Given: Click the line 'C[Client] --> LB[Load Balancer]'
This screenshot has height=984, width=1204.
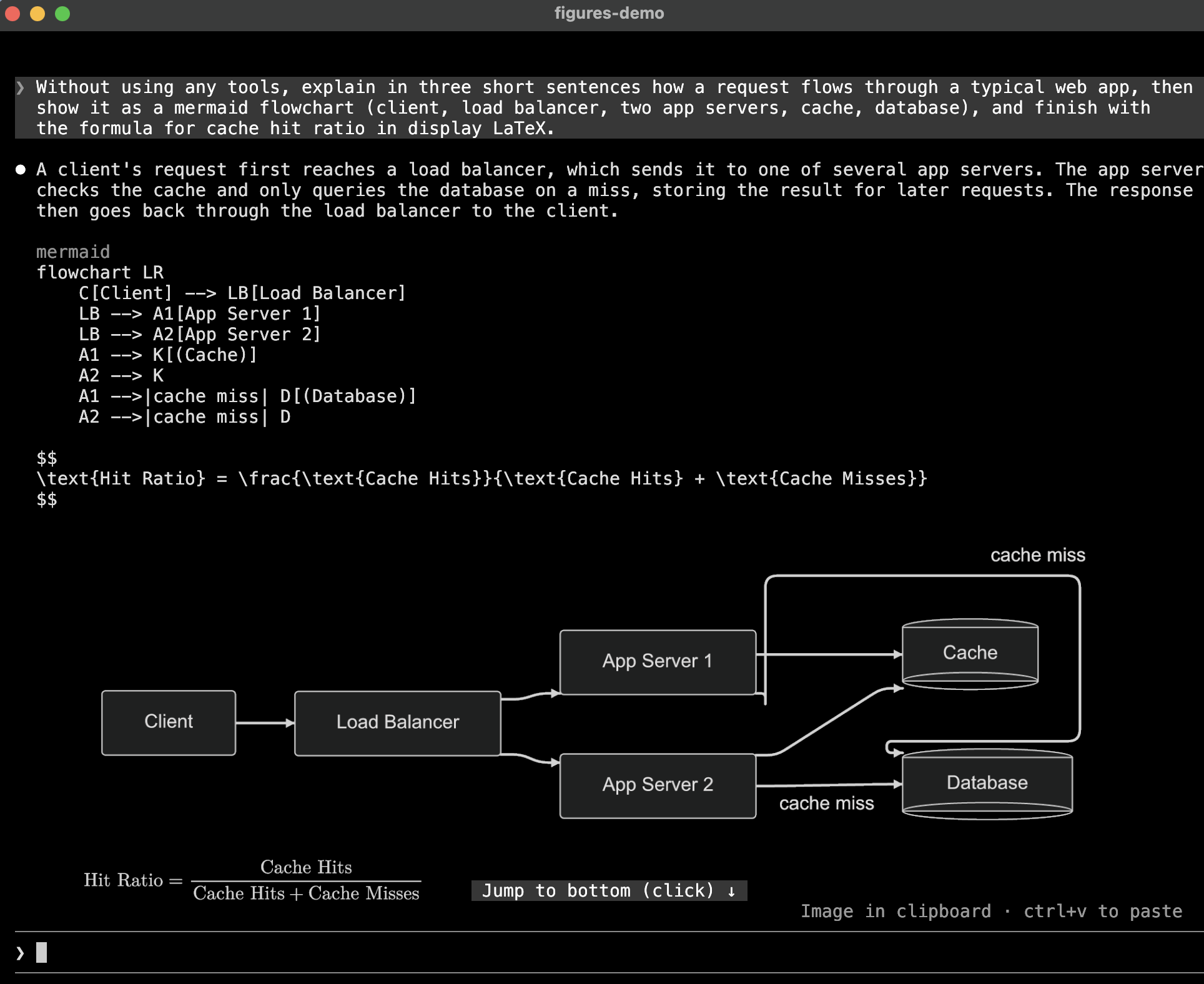Looking at the screenshot, I should 242,293.
